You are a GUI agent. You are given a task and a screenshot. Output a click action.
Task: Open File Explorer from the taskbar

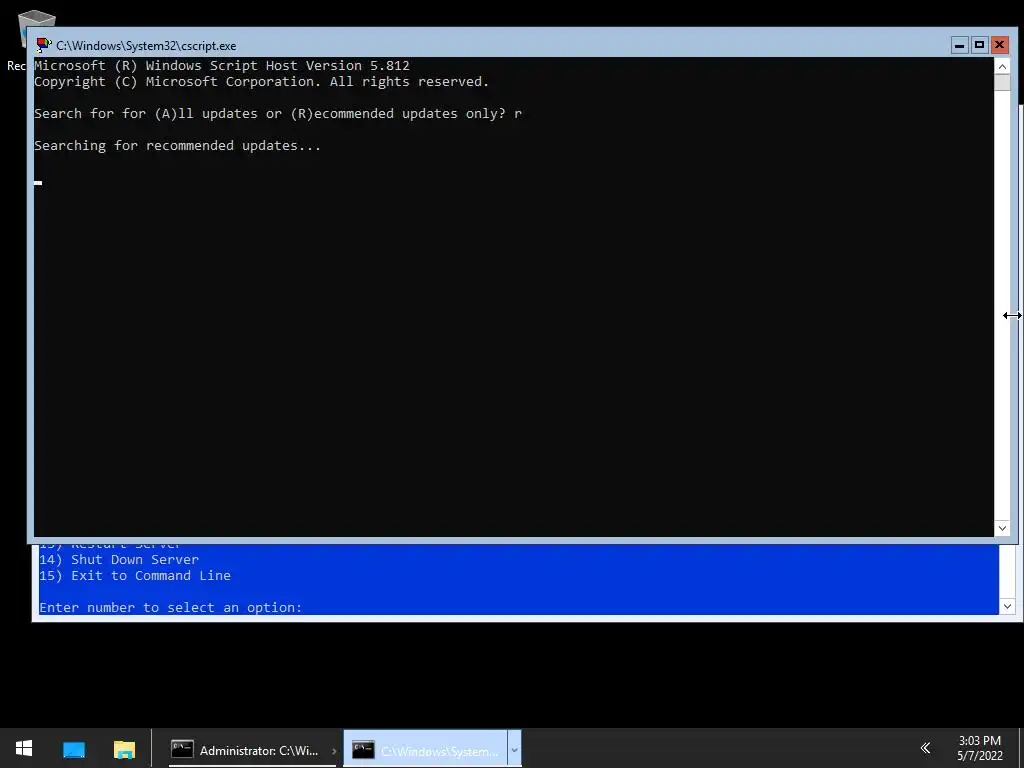coord(124,749)
